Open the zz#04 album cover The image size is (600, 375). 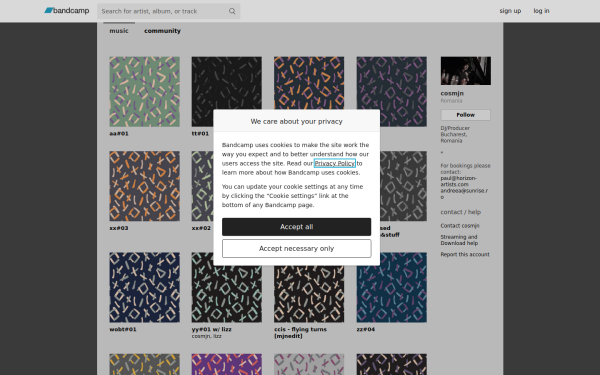[x=391, y=287]
